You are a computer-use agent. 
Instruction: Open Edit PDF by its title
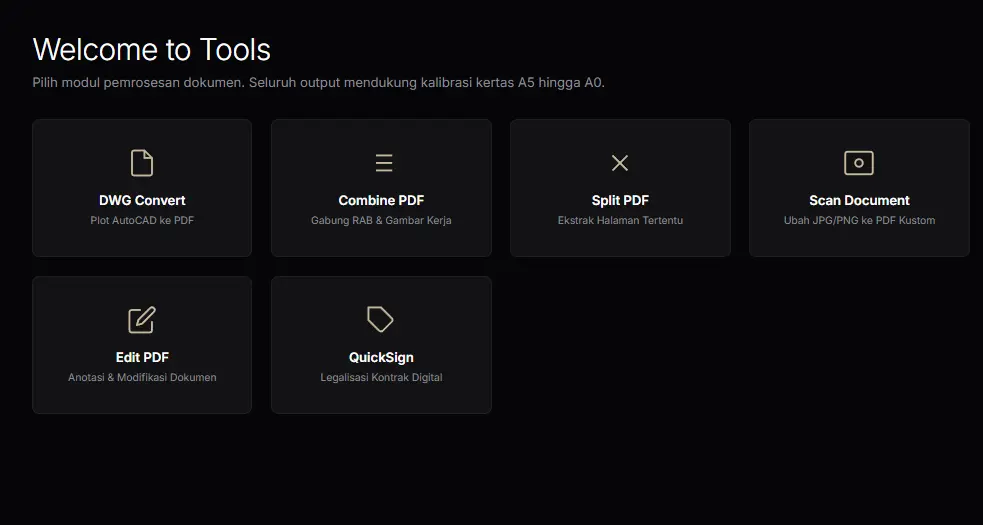click(x=142, y=357)
